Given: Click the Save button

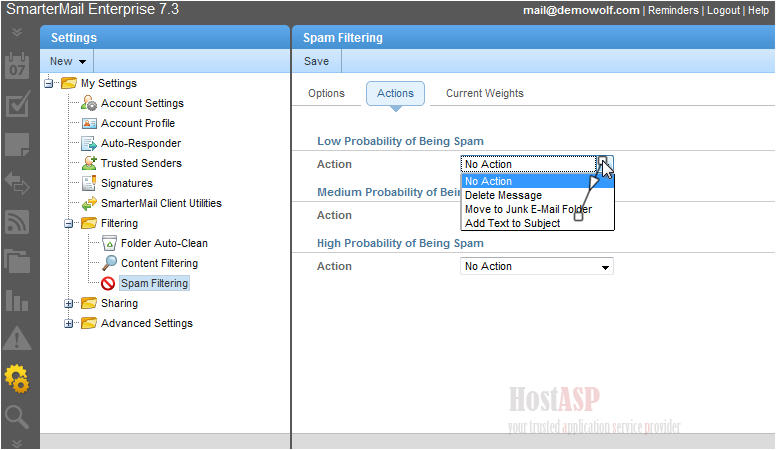Looking at the screenshot, I should click(316, 61).
